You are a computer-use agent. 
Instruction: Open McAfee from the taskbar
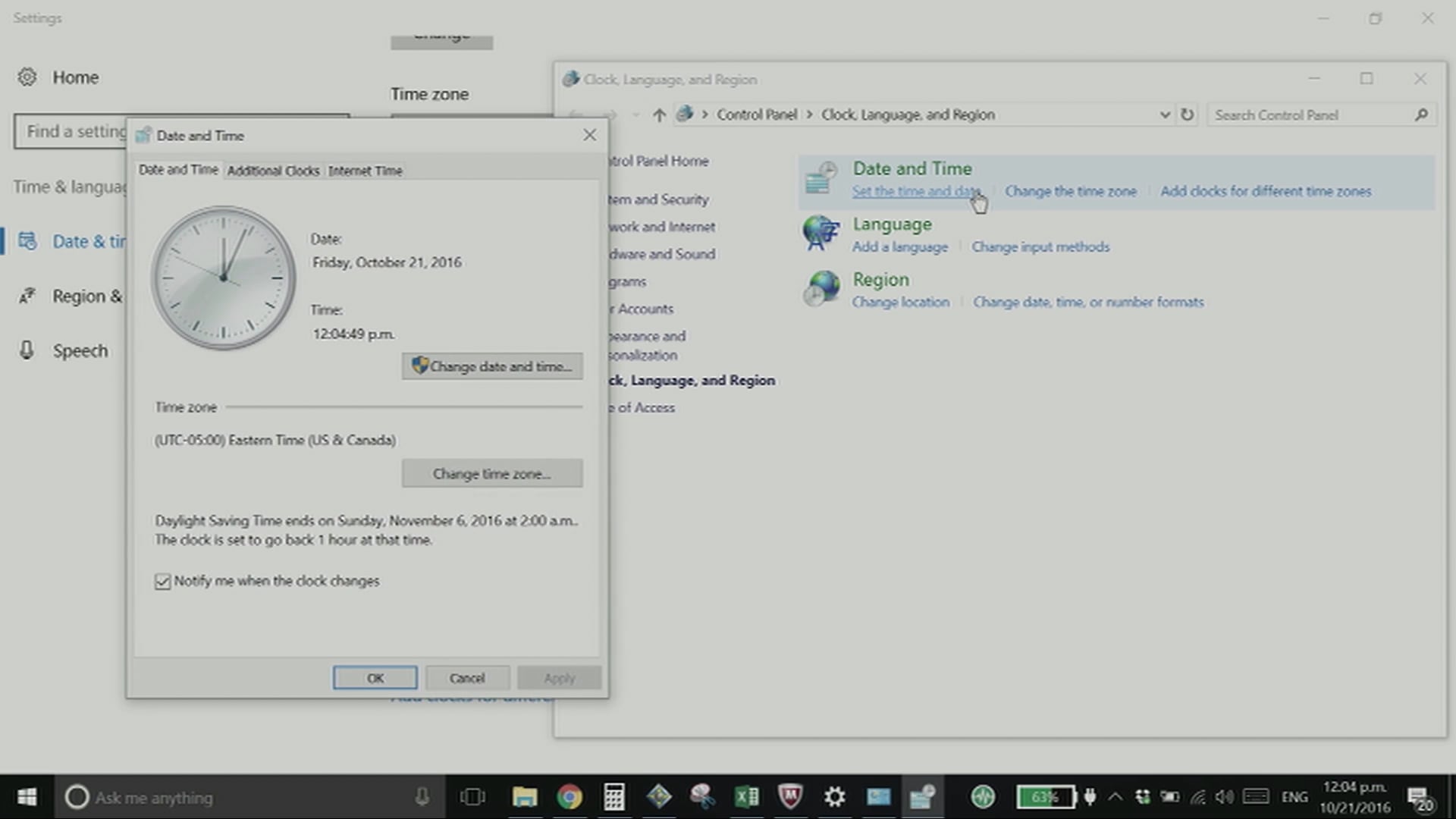pos(790,797)
